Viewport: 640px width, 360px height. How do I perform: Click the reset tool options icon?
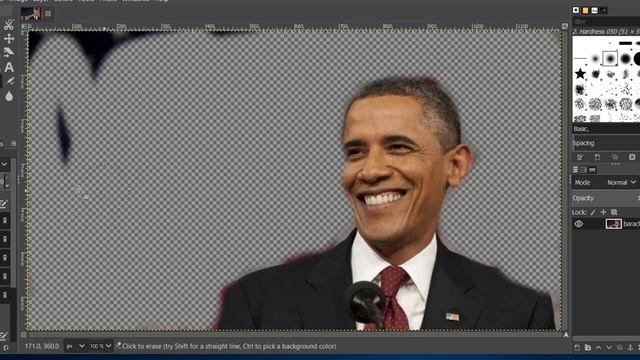[5, 348]
